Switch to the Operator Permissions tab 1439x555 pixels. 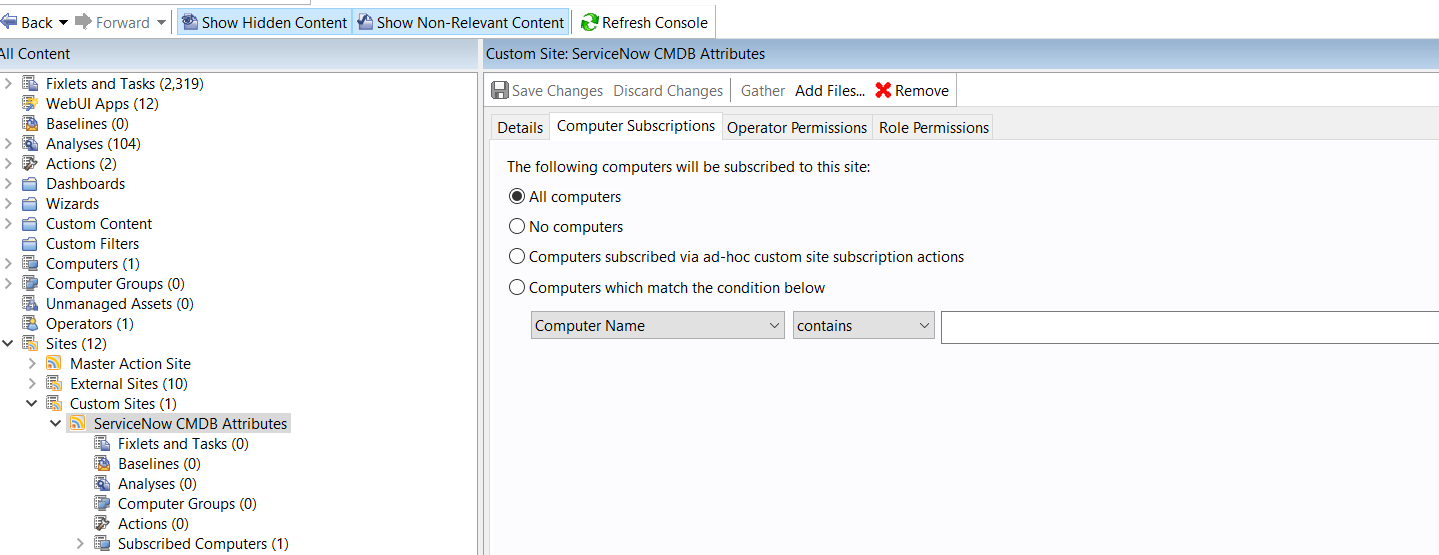click(796, 127)
